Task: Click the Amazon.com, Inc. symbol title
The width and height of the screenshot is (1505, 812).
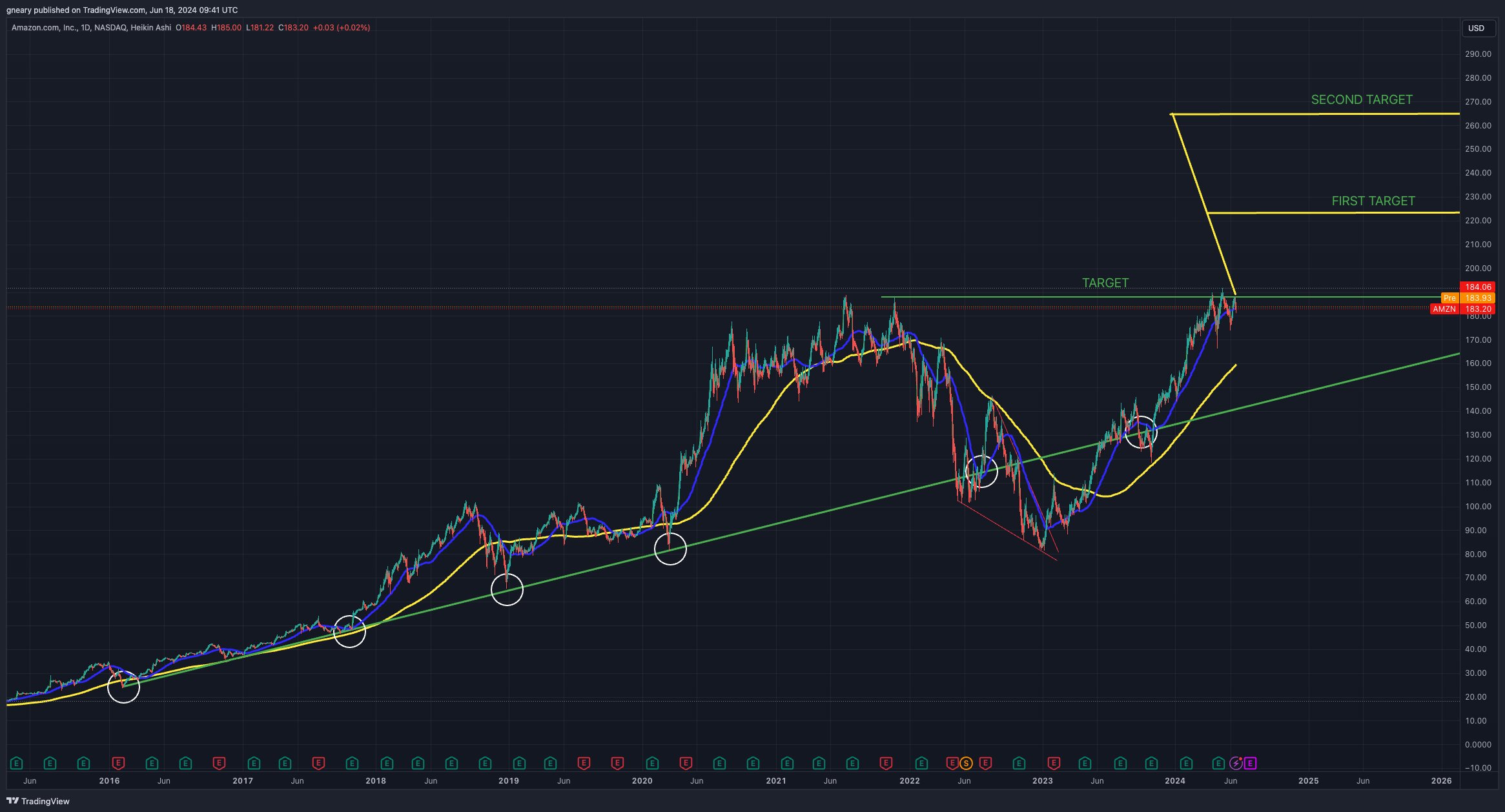Action: 44,28
